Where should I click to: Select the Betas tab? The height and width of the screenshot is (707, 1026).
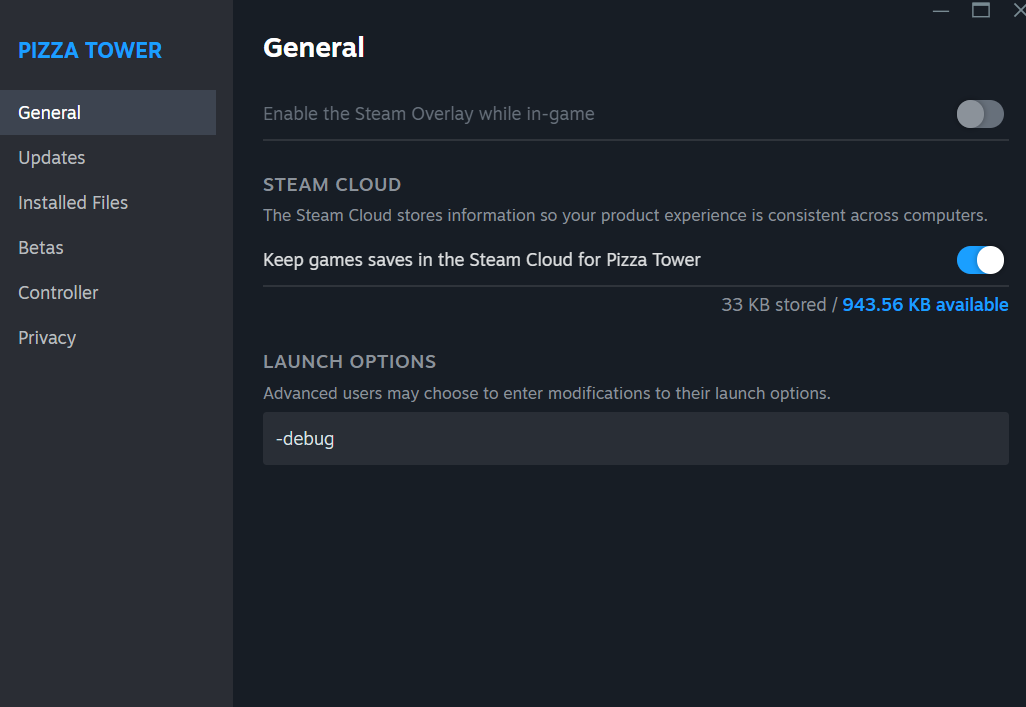tap(41, 247)
